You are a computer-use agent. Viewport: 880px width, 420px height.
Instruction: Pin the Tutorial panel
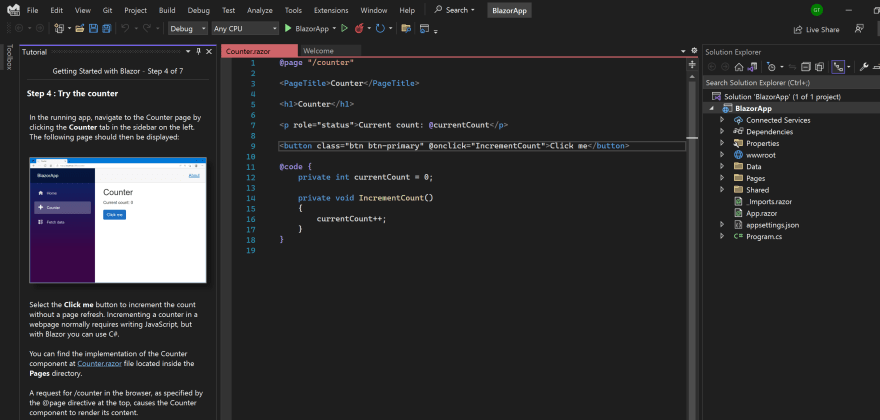point(198,52)
